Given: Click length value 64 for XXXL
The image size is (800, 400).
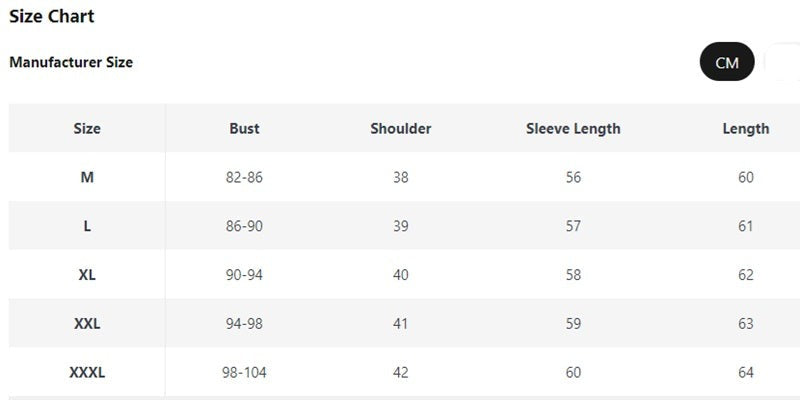Looking at the screenshot, I should [x=745, y=372].
